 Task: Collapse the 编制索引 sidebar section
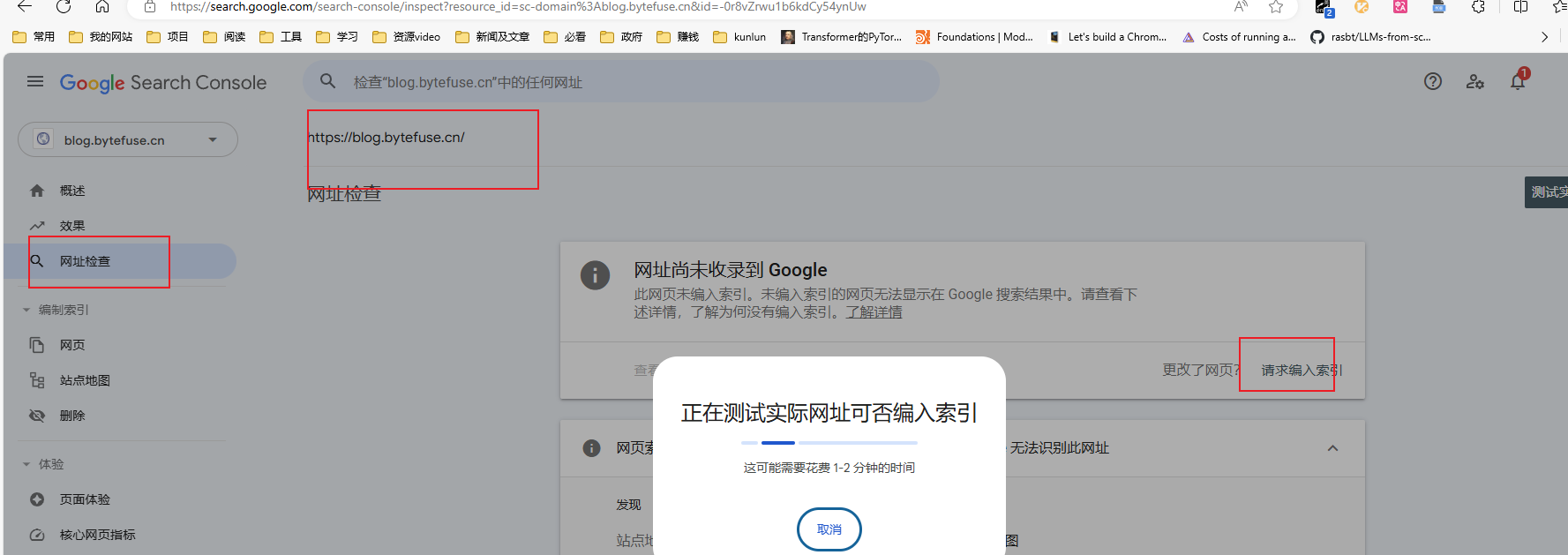26,310
